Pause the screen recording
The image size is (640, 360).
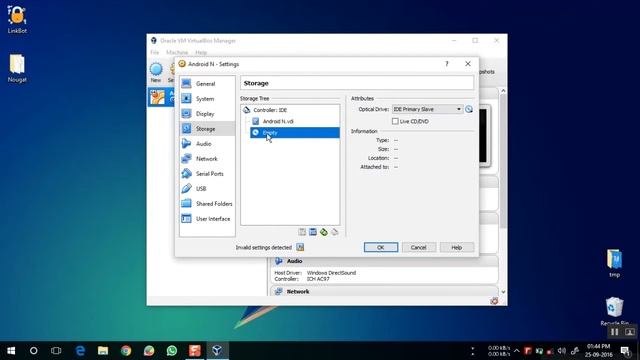(x=614, y=332)
